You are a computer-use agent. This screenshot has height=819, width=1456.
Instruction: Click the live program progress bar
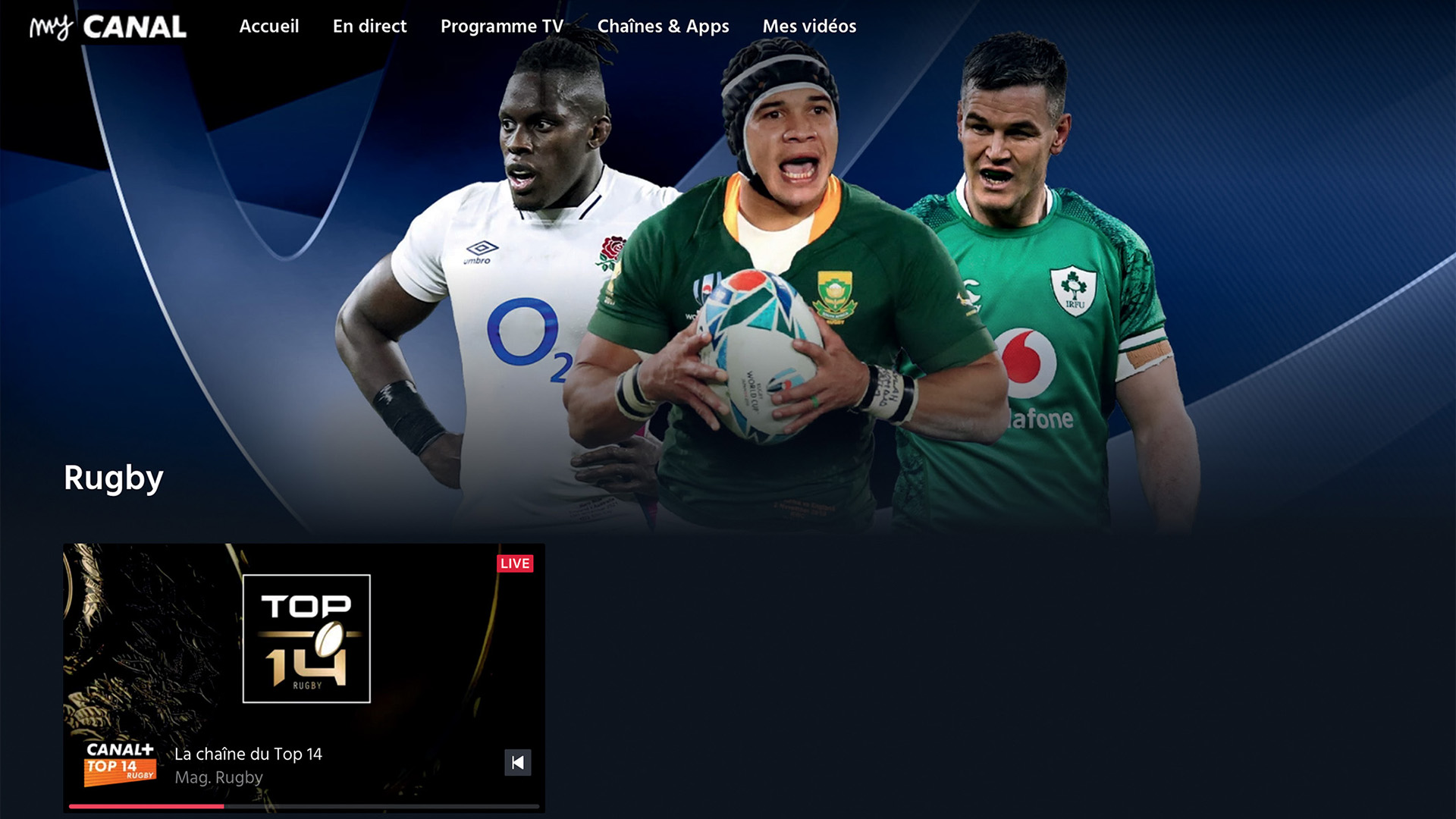[x=303, y=806]
